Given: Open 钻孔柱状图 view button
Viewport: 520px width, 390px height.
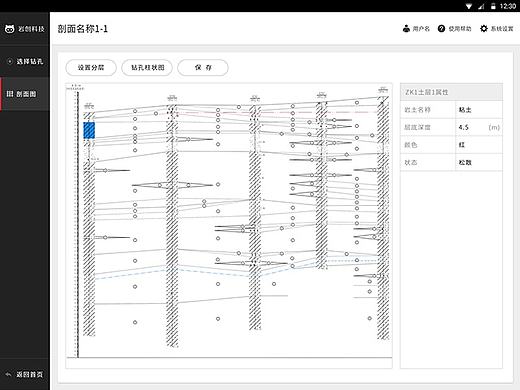Looking at the screenshot, I should coord(147,68).
